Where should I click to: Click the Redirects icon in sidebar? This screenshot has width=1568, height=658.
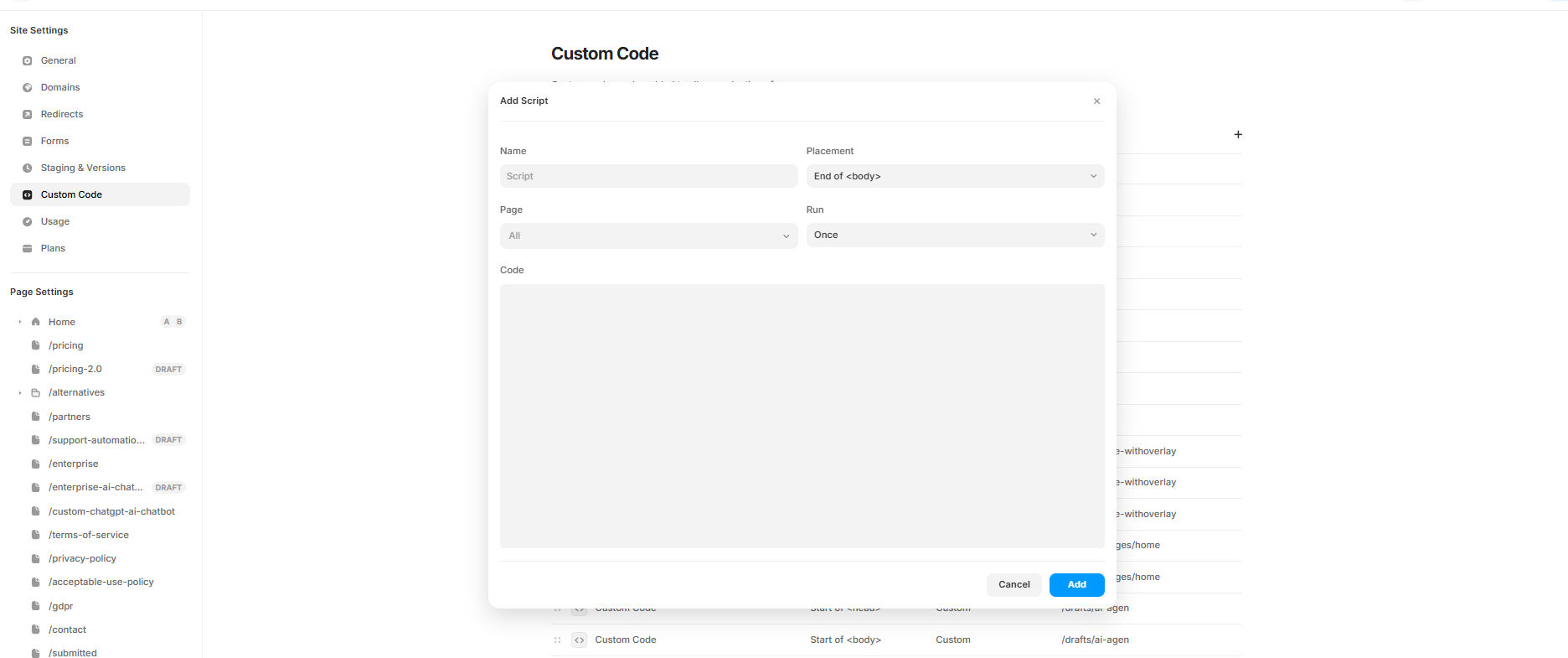(x=27, y=114)
